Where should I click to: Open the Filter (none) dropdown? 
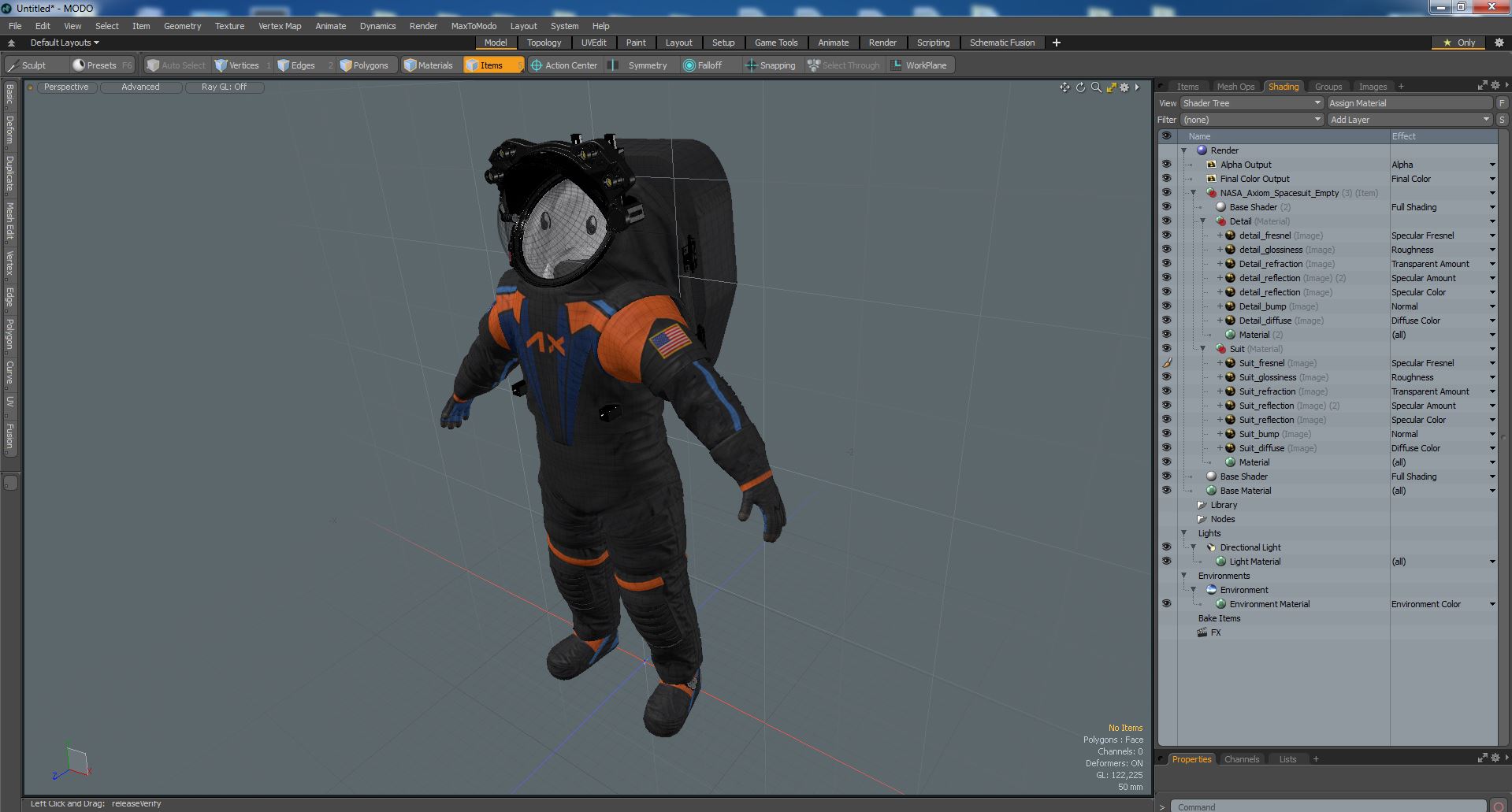coord(1251,120)
